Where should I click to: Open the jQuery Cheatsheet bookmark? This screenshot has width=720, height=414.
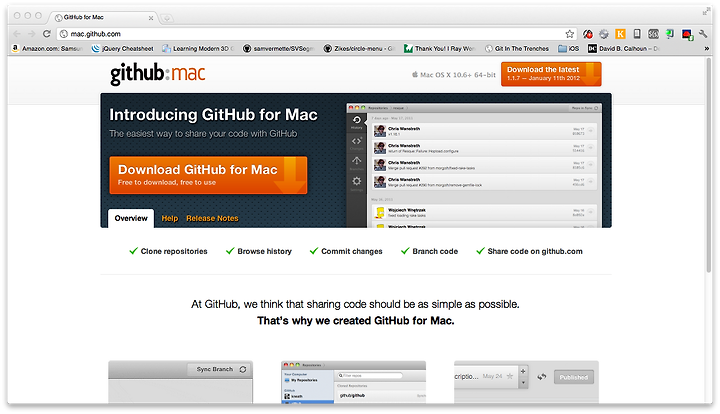(x=122, y=49)
